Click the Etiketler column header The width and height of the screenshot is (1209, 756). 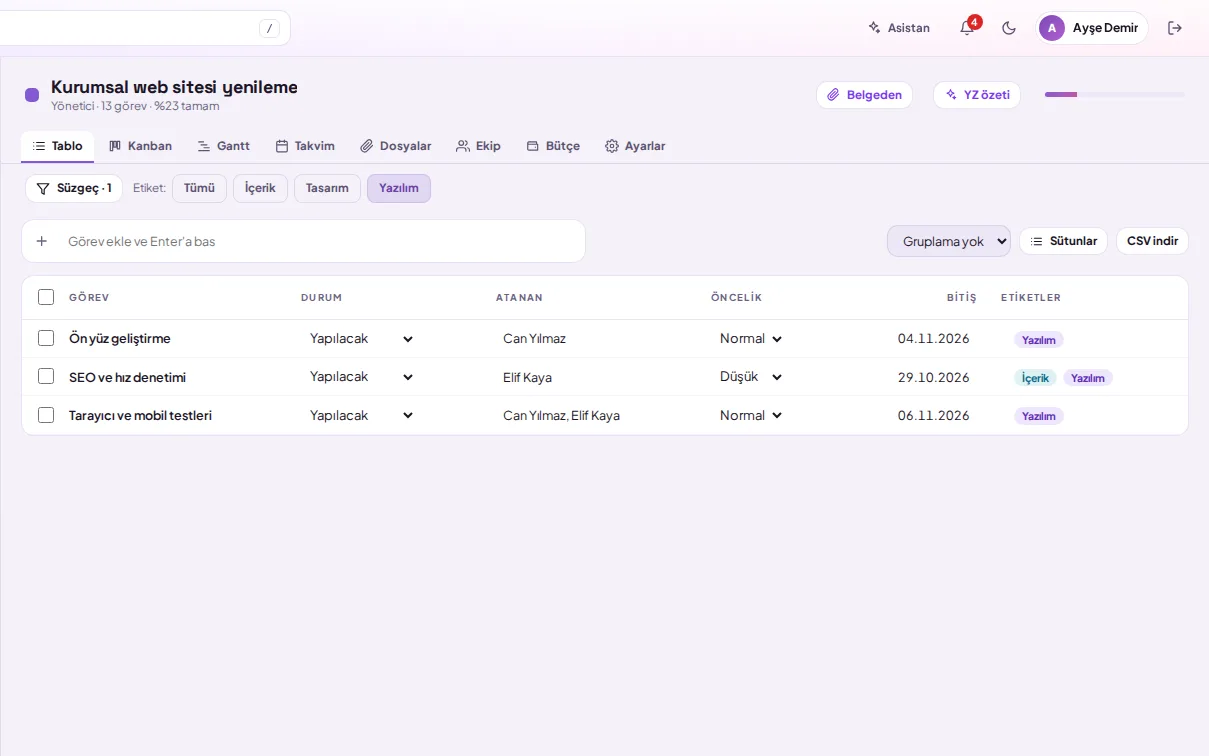click(1030, 298)
